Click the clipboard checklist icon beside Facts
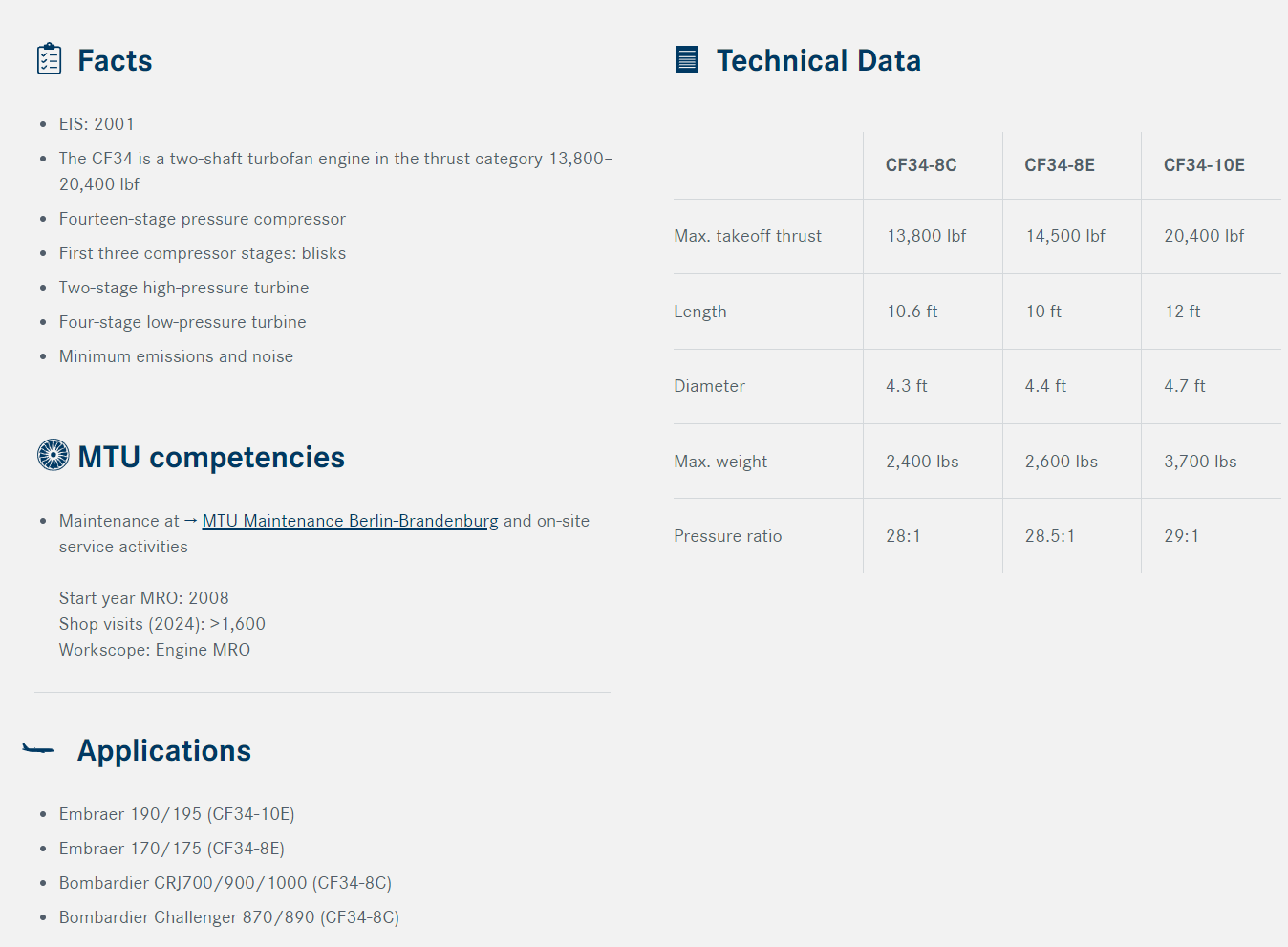The height and width of the screenshot is (947, 1288). (50, 59)
